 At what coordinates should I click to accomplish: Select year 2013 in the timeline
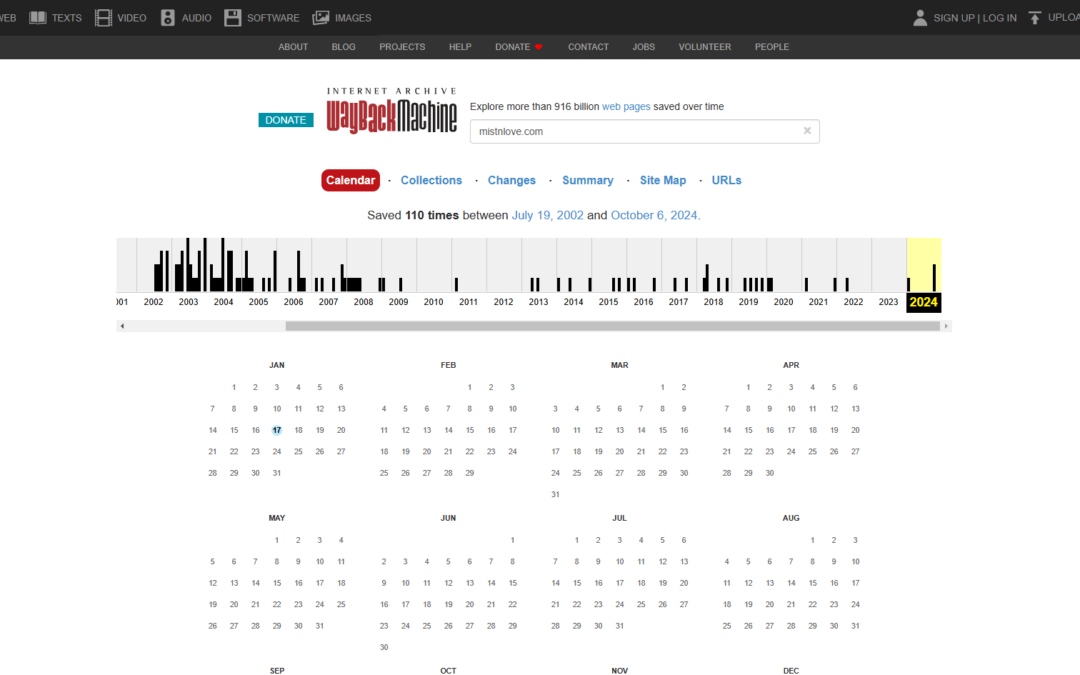pyautogui.click(x=538, y=302)
